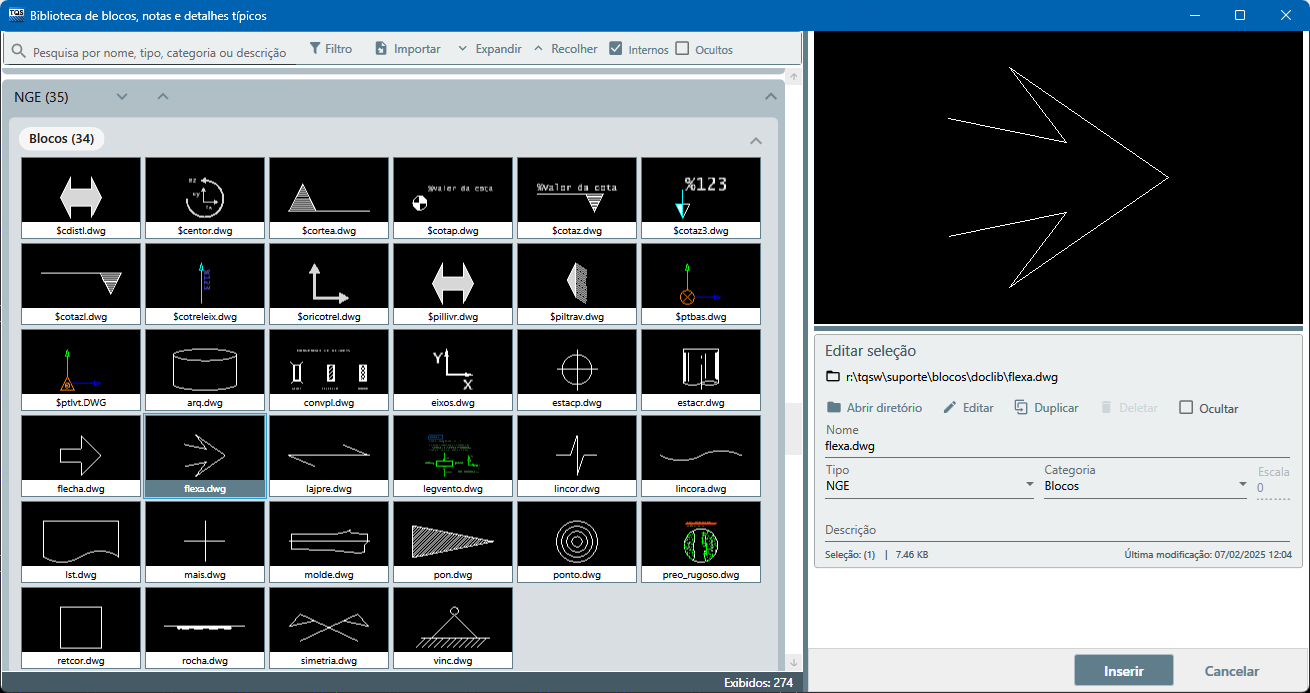This screenshot has height=693, width=1310.
Task: Click the search magnifier icon
Action: tap(18, 50)
